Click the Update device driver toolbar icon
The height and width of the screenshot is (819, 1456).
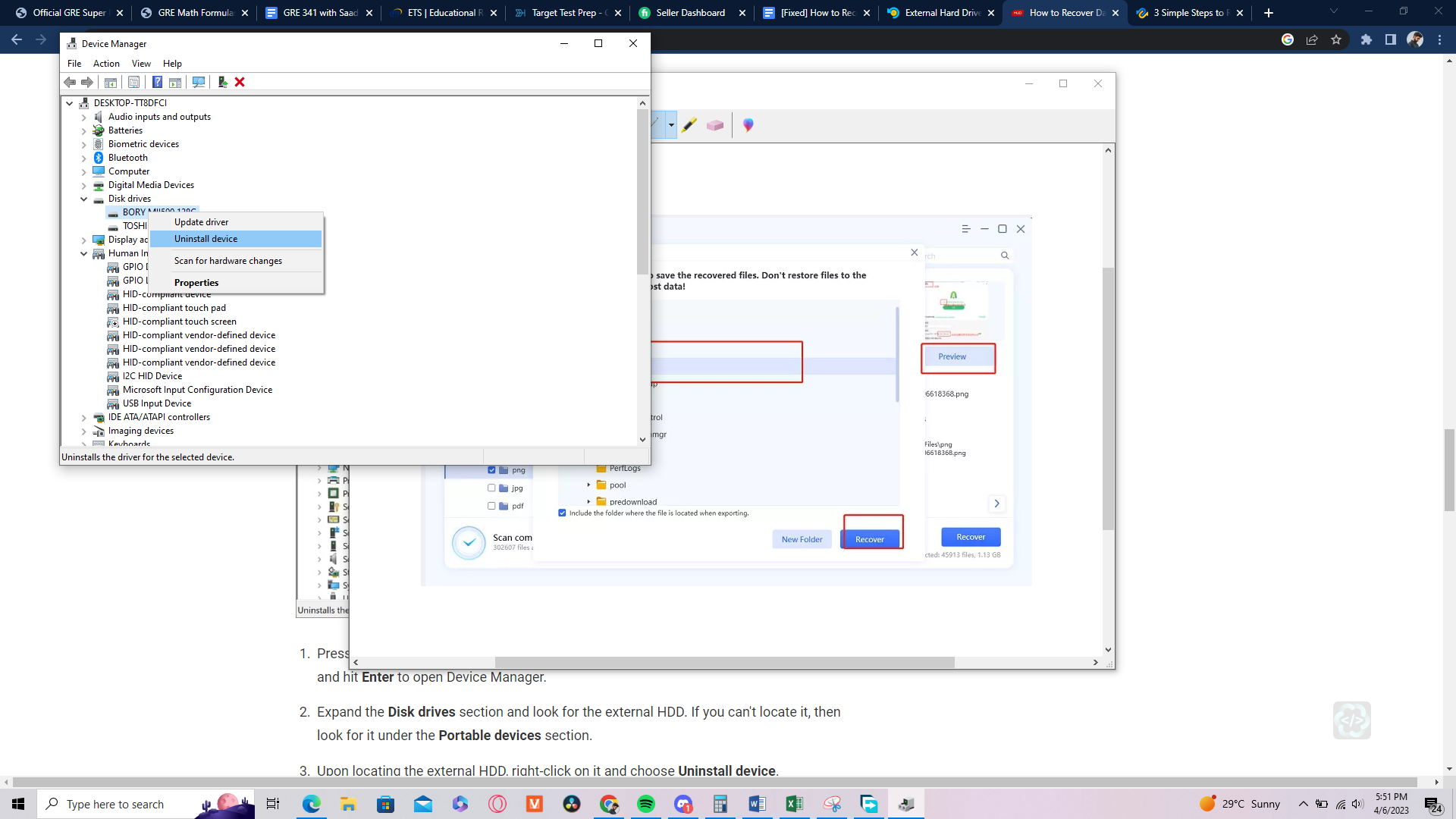coord(222,82)
